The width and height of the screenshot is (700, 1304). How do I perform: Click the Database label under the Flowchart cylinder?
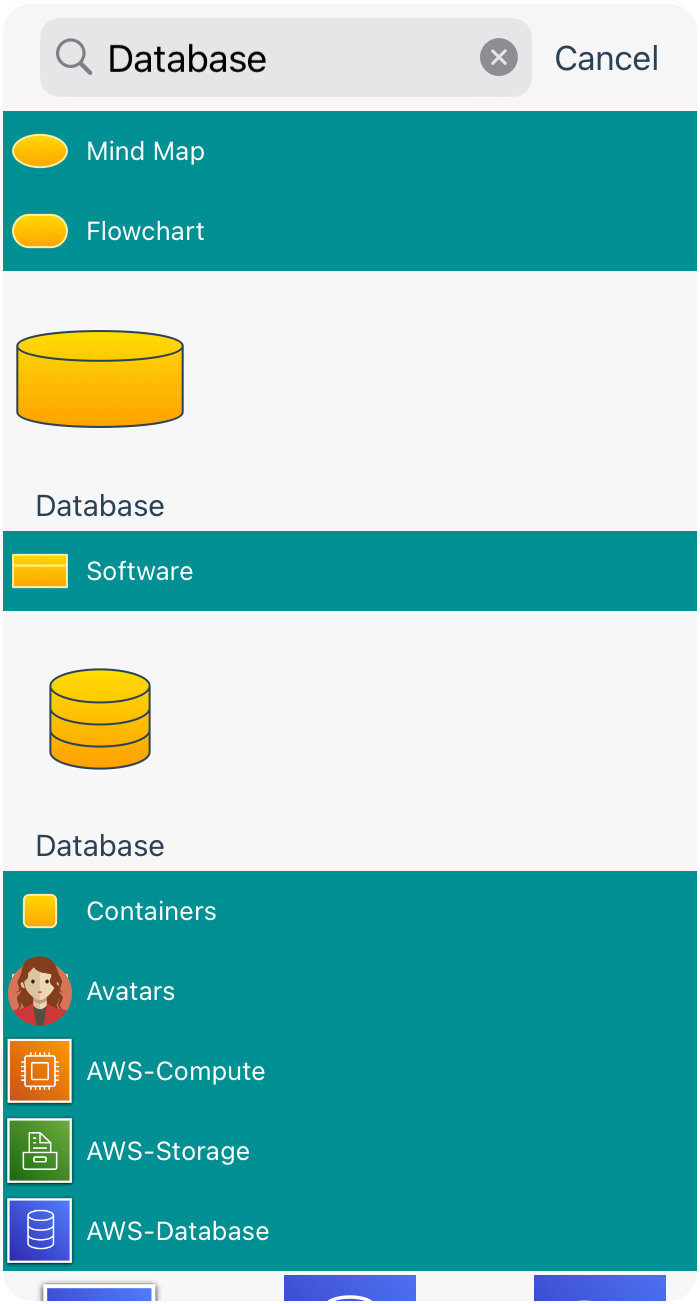(x=100, y=506)
